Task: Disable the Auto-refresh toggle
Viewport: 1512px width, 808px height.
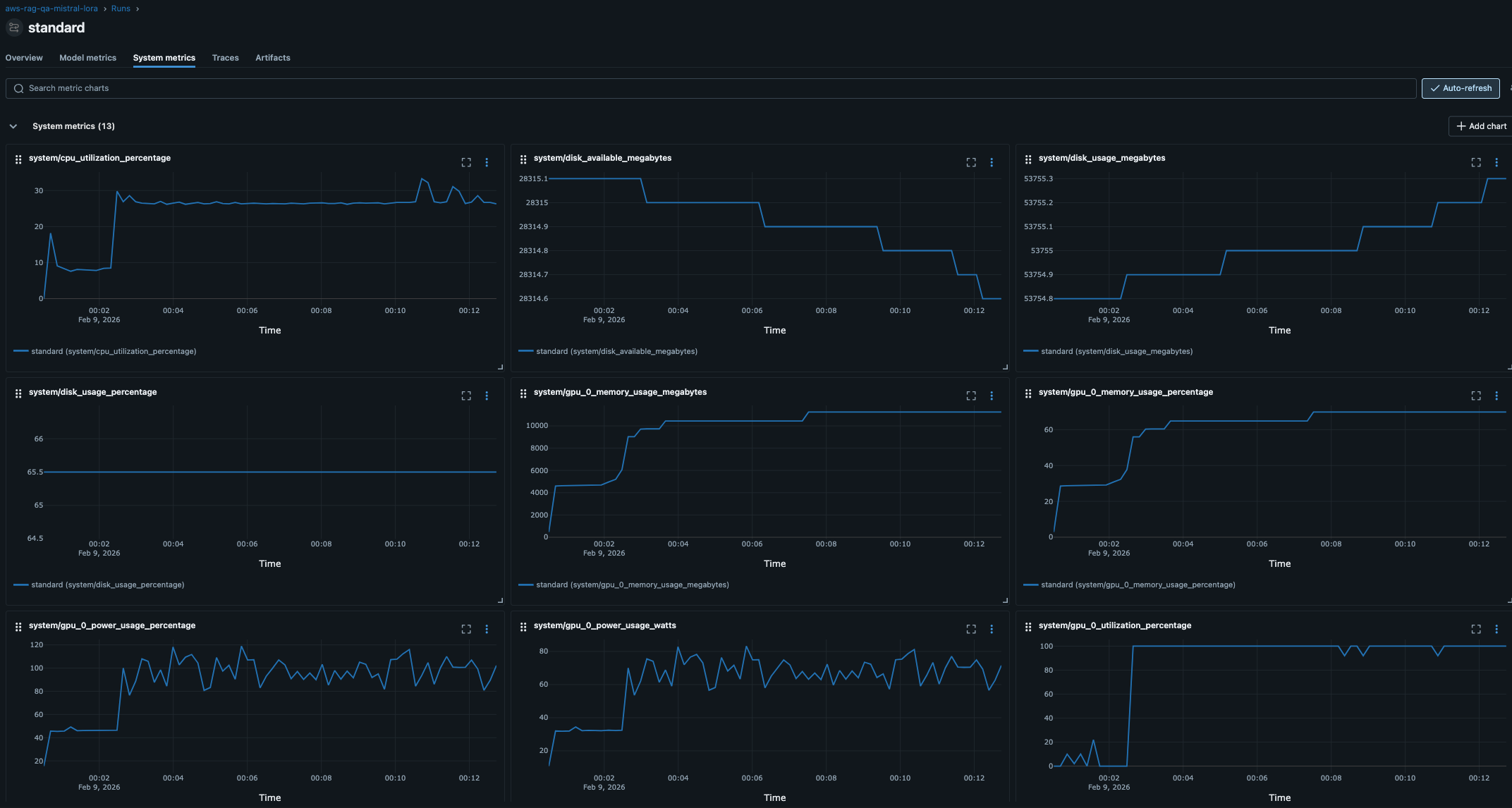Action: click(1461, 88)
